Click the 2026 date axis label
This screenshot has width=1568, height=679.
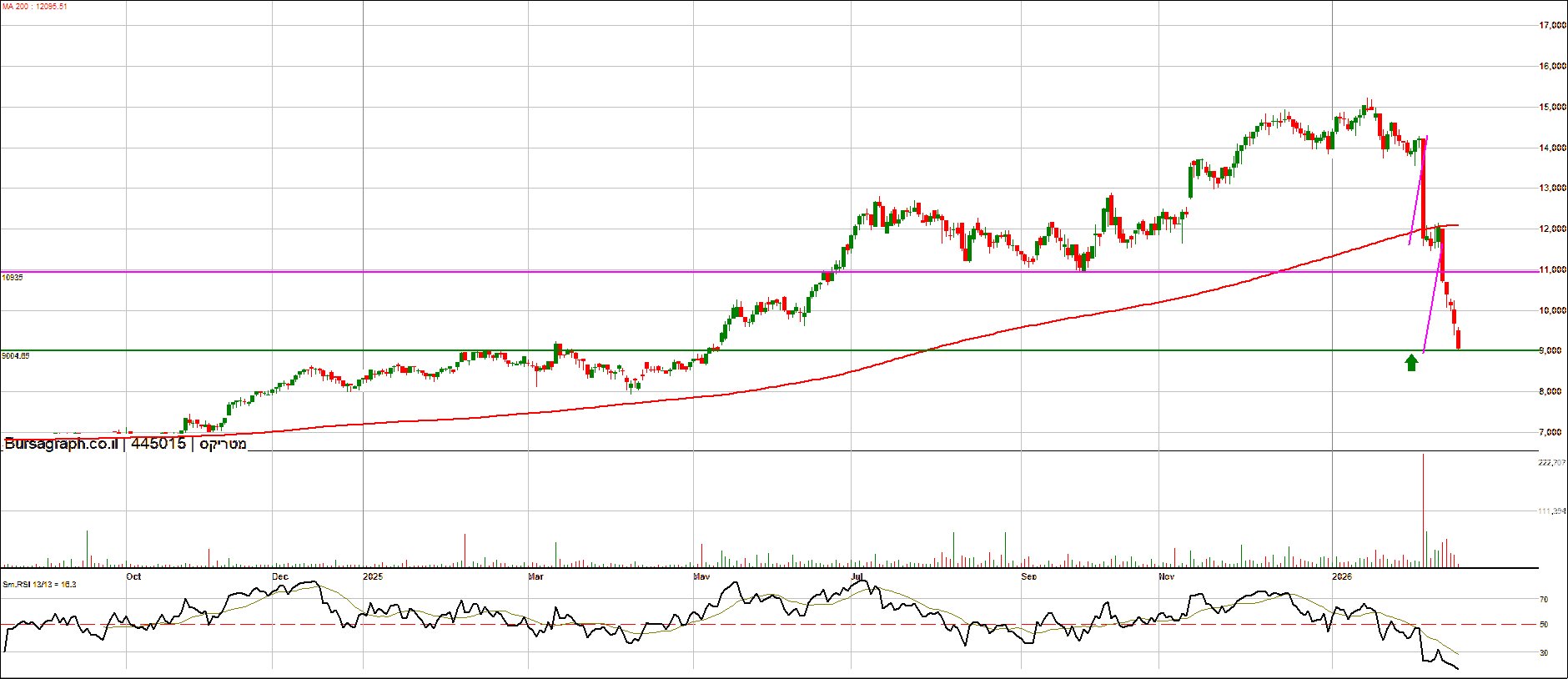tap(1341, 576)
